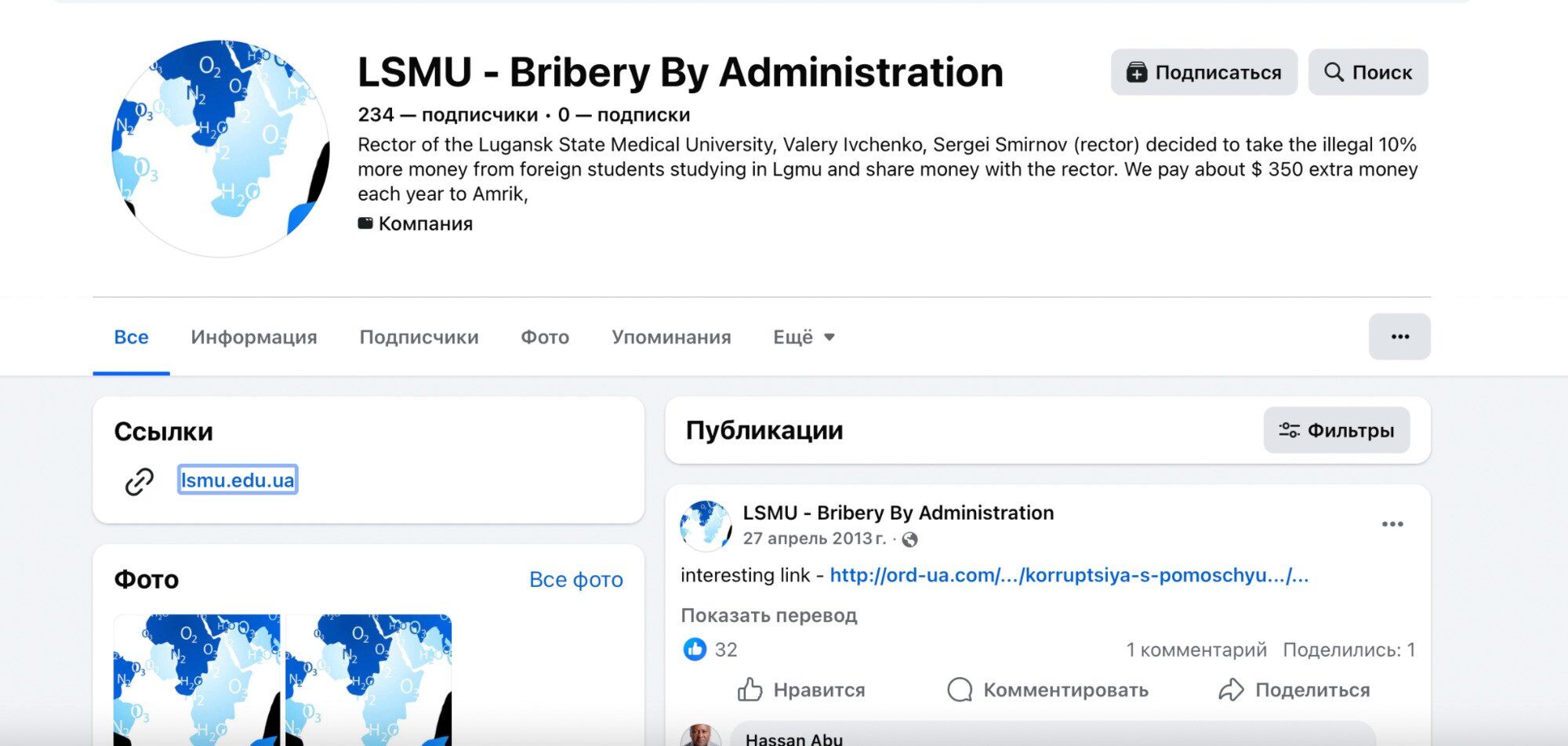1568x746 pixels.
Task: Open the Фото tab
Action: click(x=545, y=337)
